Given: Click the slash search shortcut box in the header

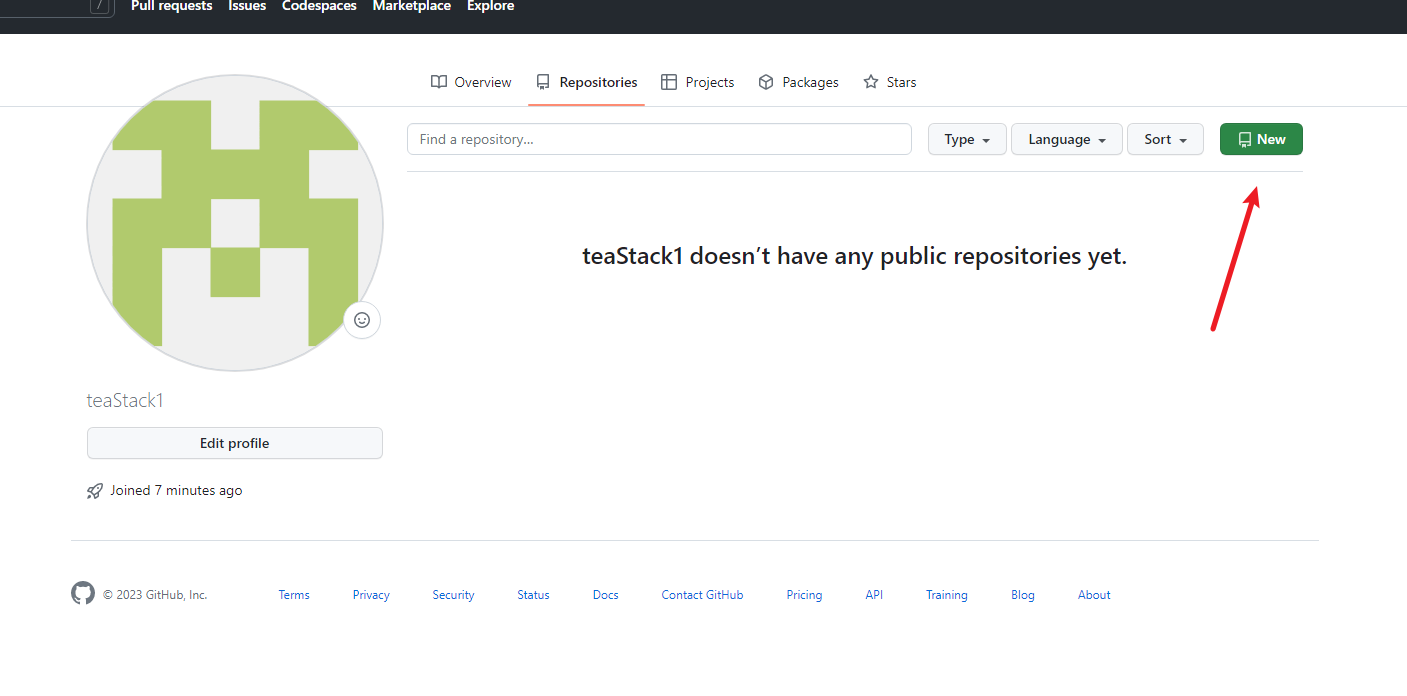Looking at the screenshot, I should tap(99, 6).
